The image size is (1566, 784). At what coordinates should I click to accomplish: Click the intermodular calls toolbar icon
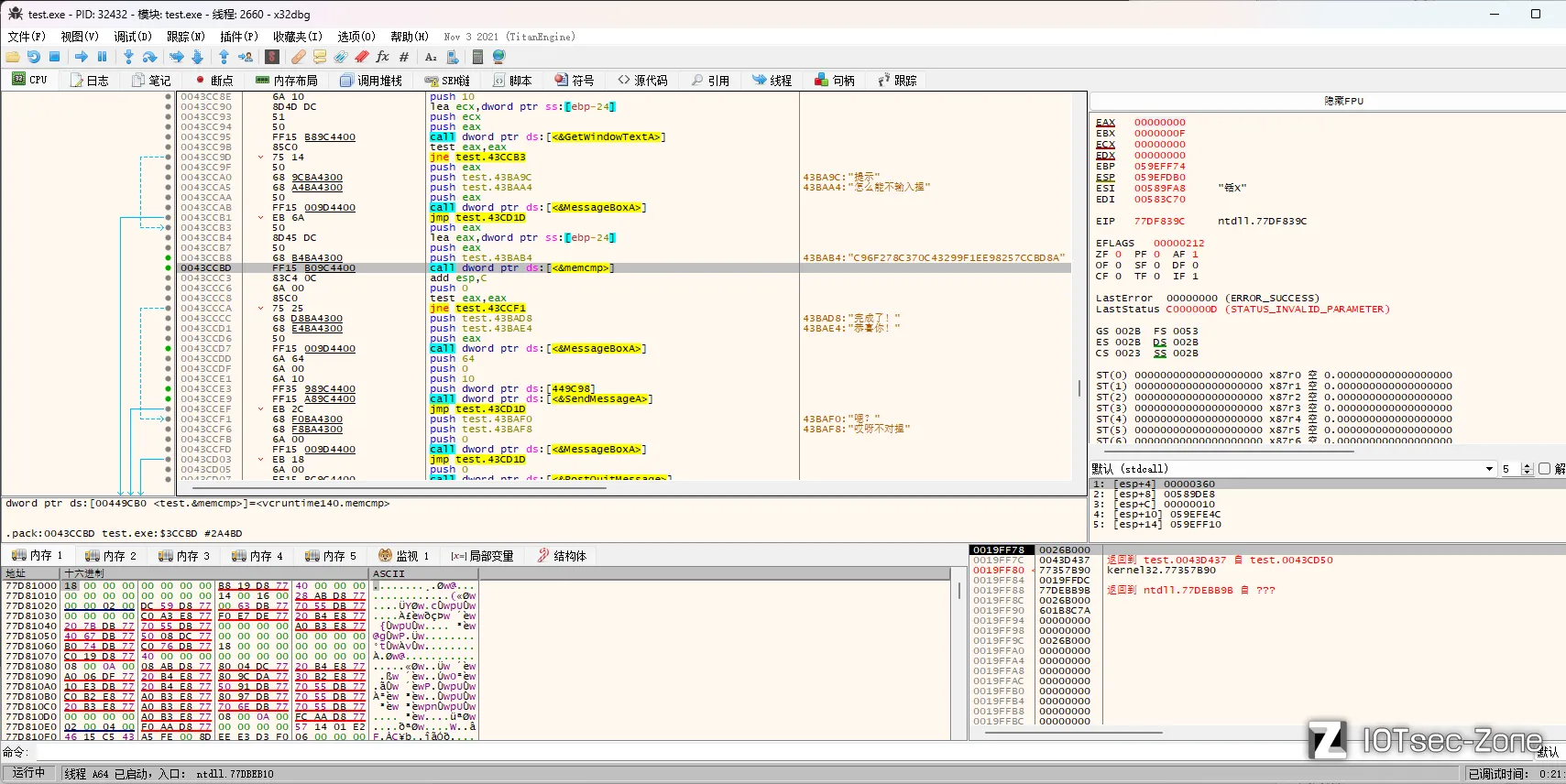coord(452,57)
